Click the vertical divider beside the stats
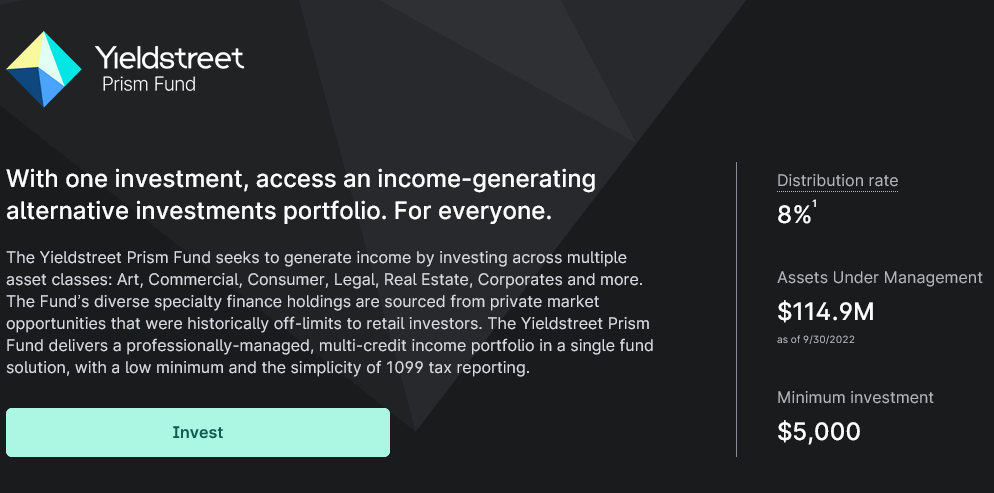Screen dimensions: 994x493 (x=737, y=309)
